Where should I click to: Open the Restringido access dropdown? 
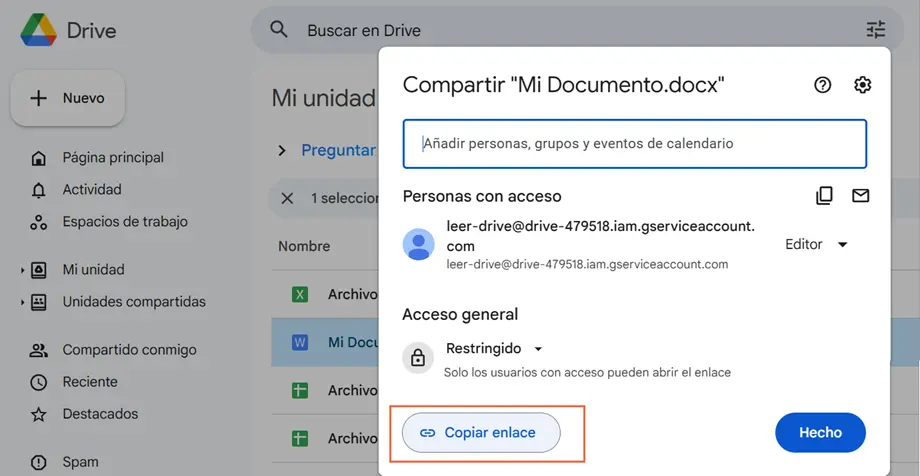494,349
